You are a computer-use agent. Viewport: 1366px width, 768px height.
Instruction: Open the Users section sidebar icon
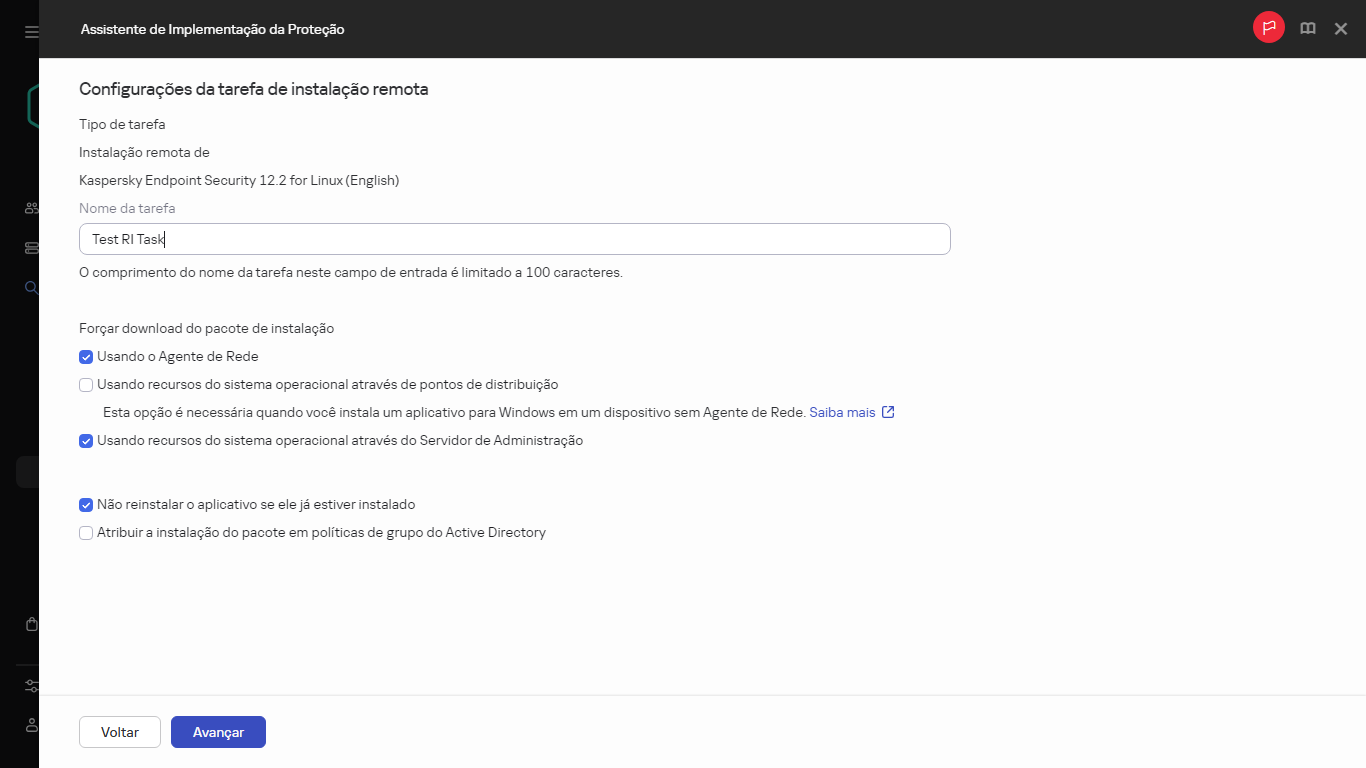point(30,207)
